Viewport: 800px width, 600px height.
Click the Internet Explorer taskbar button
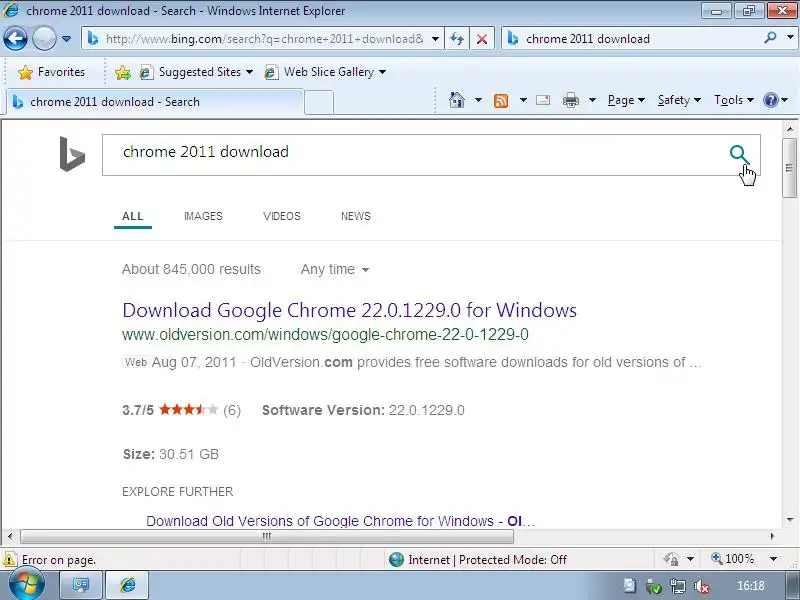pyautogui.click(x=128, y=585)
